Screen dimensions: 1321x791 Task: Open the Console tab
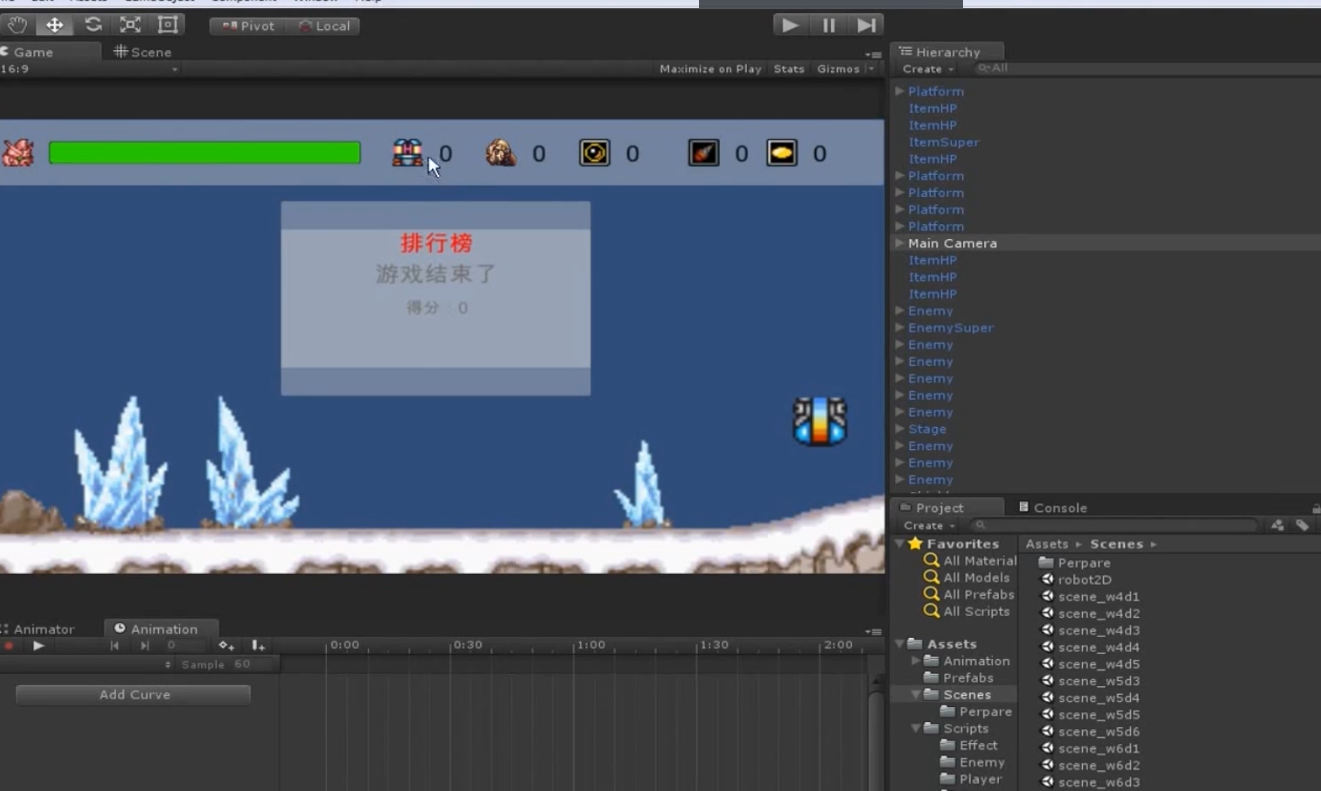(1053, 507)
